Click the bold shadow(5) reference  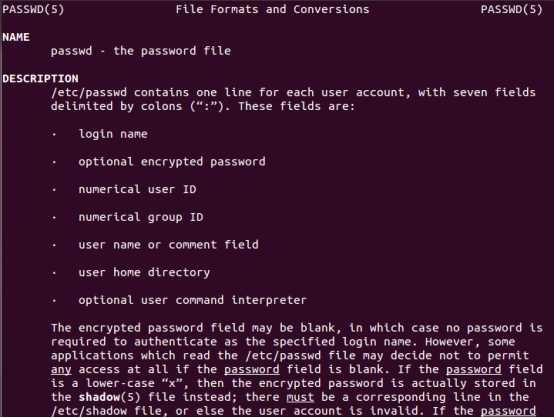click(110, 397)
